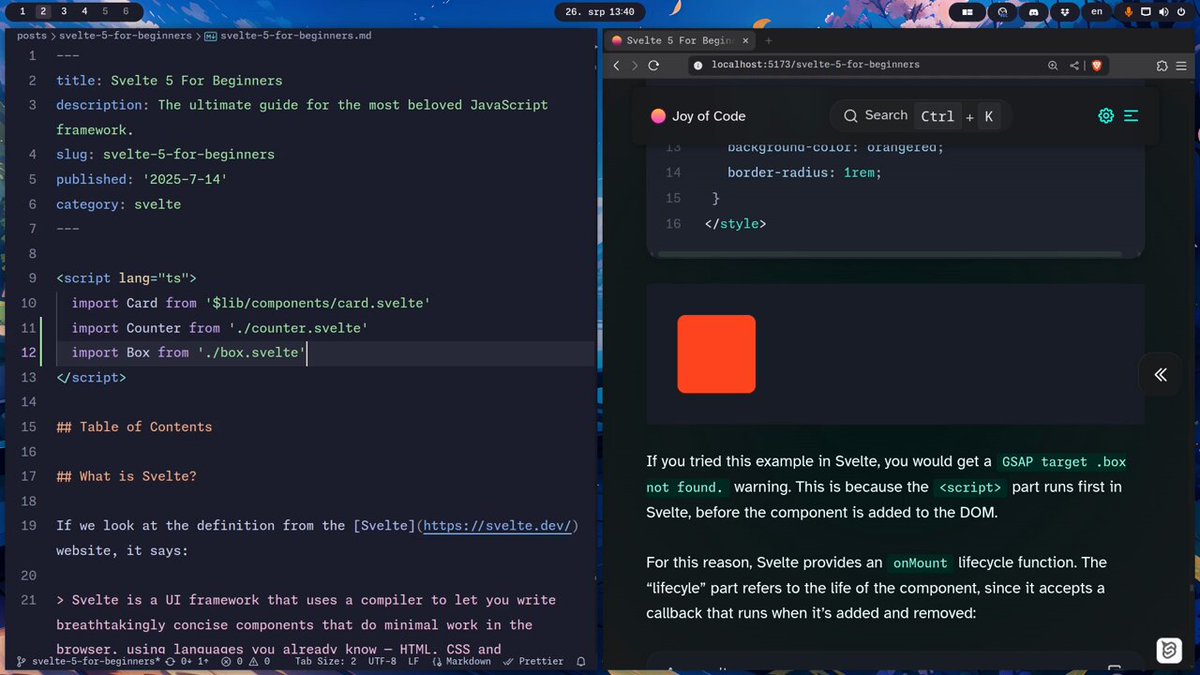Switch to workspace 1 in top bar

pyautogui.click(x=22, y=11)
